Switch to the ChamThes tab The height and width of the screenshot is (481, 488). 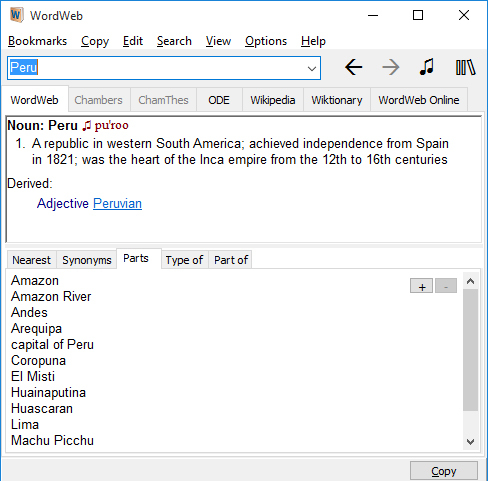[x=163, y=100]
